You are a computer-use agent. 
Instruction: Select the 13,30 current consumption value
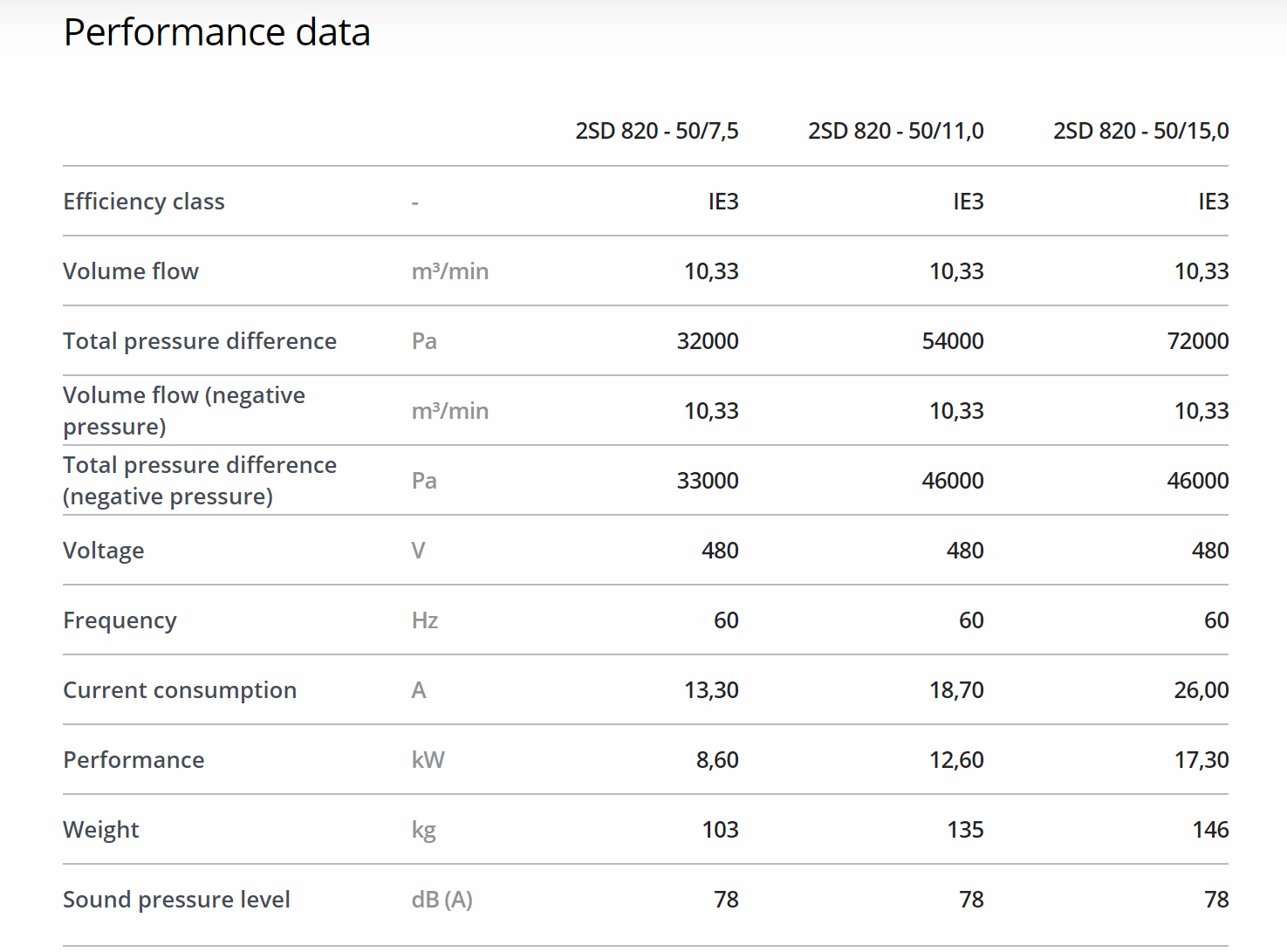(711, 690)
